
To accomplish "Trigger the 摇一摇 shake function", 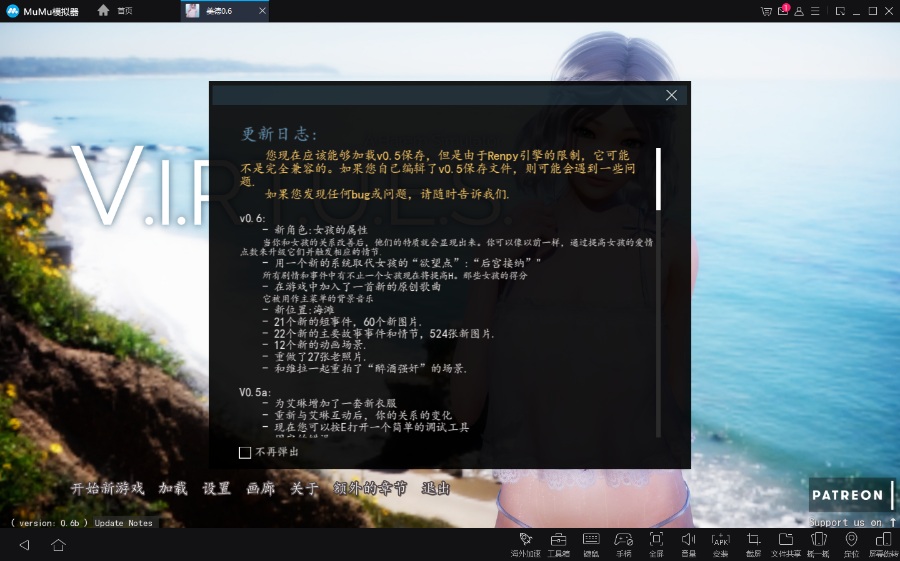I will 818,544.
